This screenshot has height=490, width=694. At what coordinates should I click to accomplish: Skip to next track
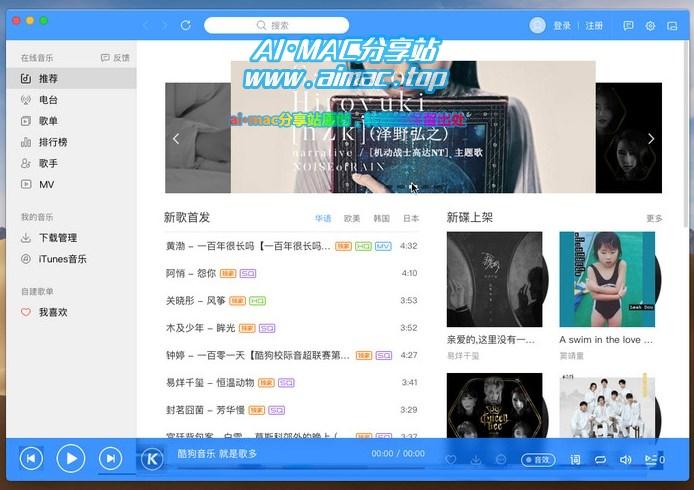(111, 459)
